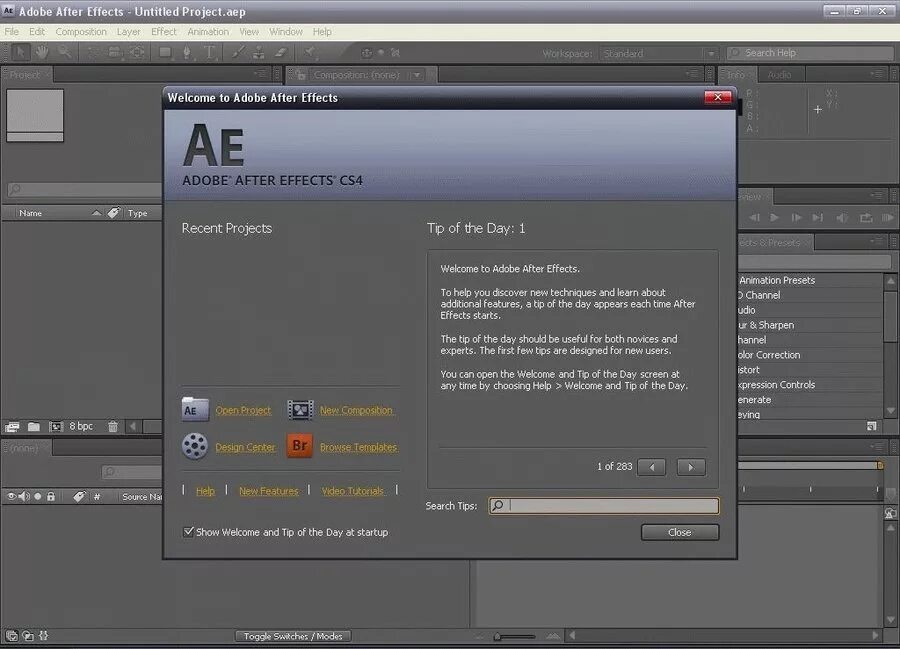Click the film reel Design Center icon
Image resolution: width=900 pixels, height=649 pixels.
[195, 446]
